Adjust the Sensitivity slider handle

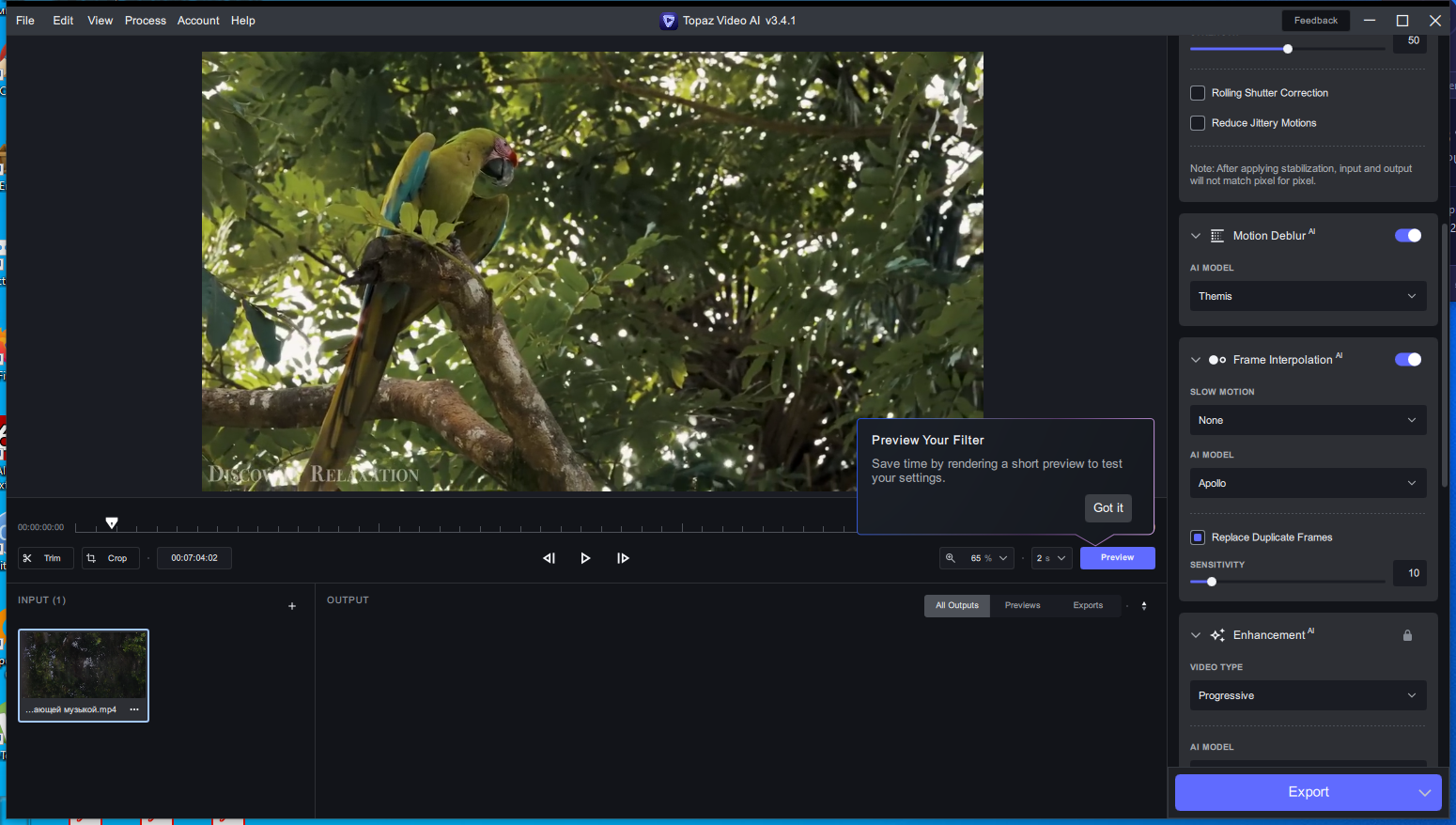[1212, 582]
